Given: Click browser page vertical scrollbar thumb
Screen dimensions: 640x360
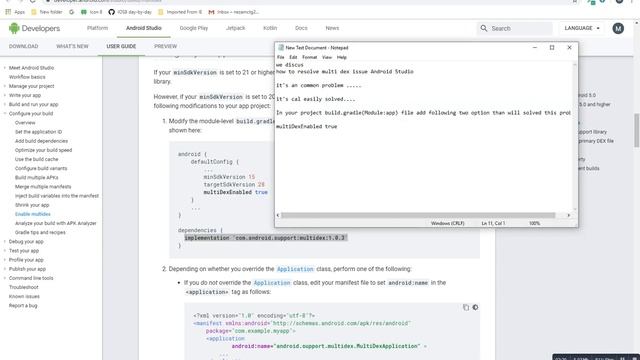Looking at the screenshot, I should pos(636,131).
